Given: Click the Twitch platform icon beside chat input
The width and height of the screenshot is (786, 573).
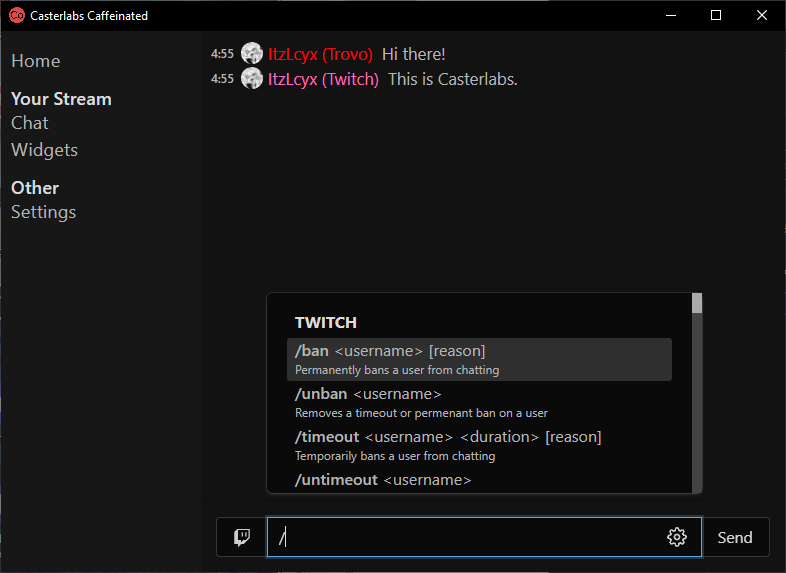Looking at the screenshot, I should point(242,537).
